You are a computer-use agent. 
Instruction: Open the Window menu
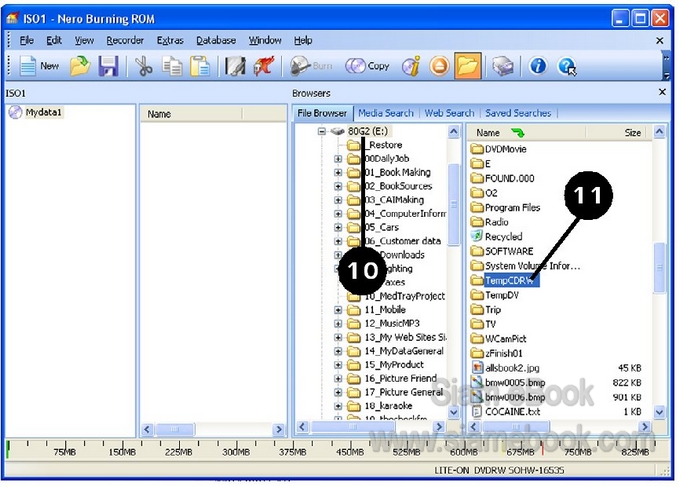pyautogui.click(x=265, y=40)
